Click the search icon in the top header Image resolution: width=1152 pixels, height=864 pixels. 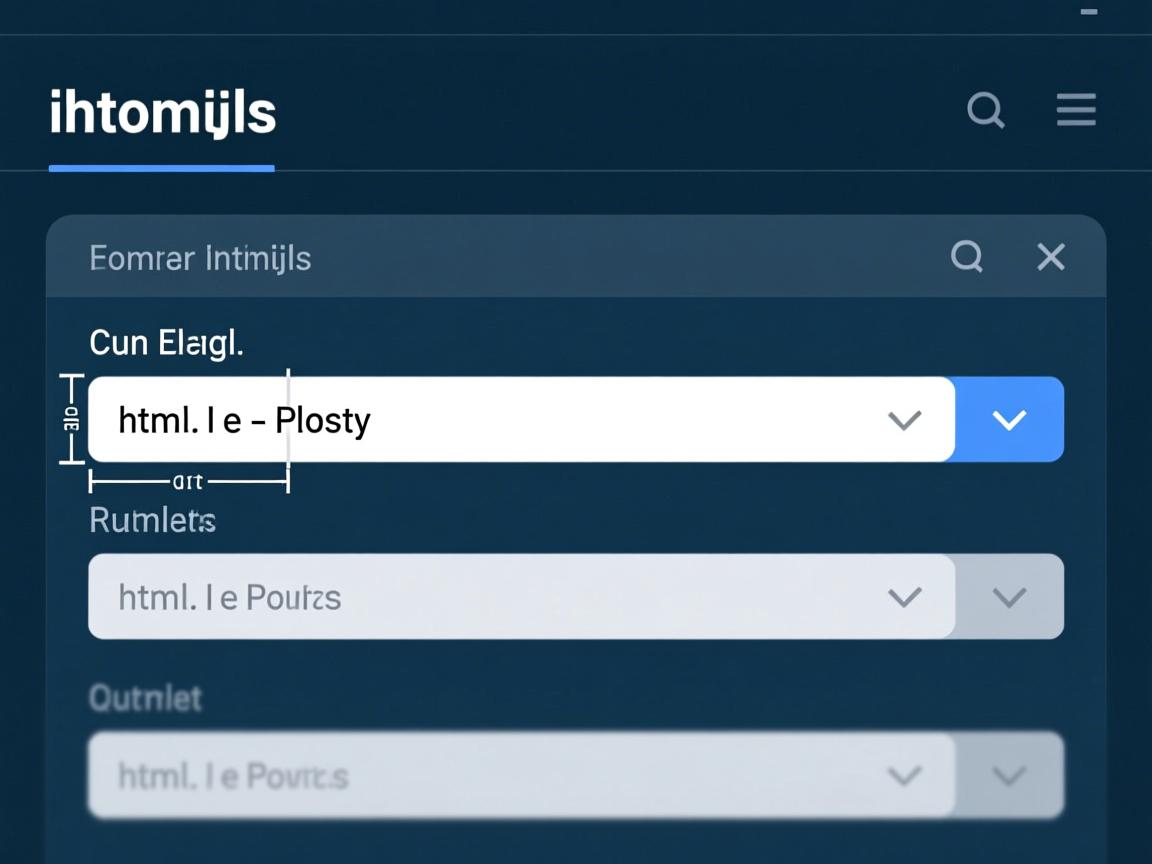point(986,110)
